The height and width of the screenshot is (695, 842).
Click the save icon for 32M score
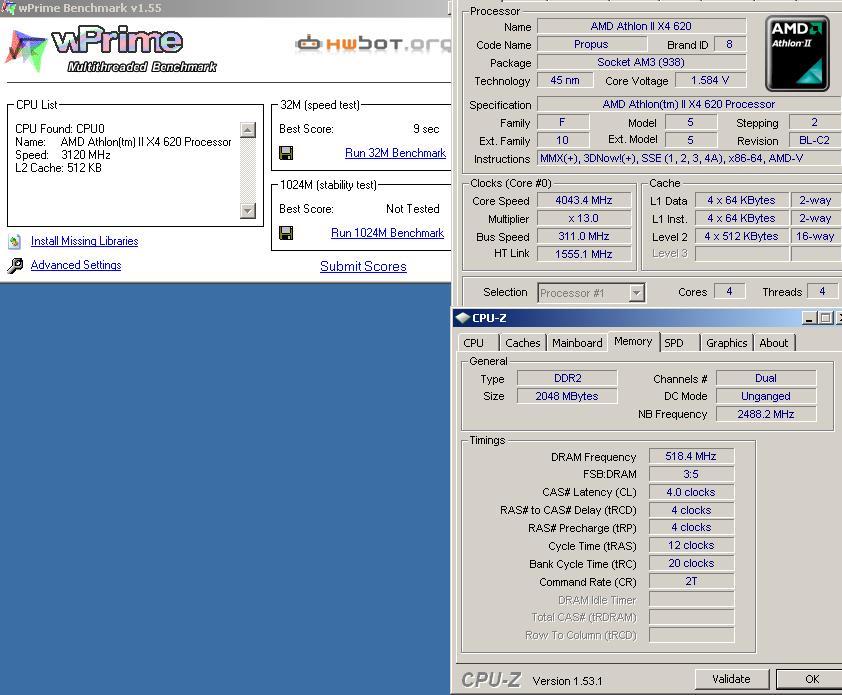(x=286, y=153)
